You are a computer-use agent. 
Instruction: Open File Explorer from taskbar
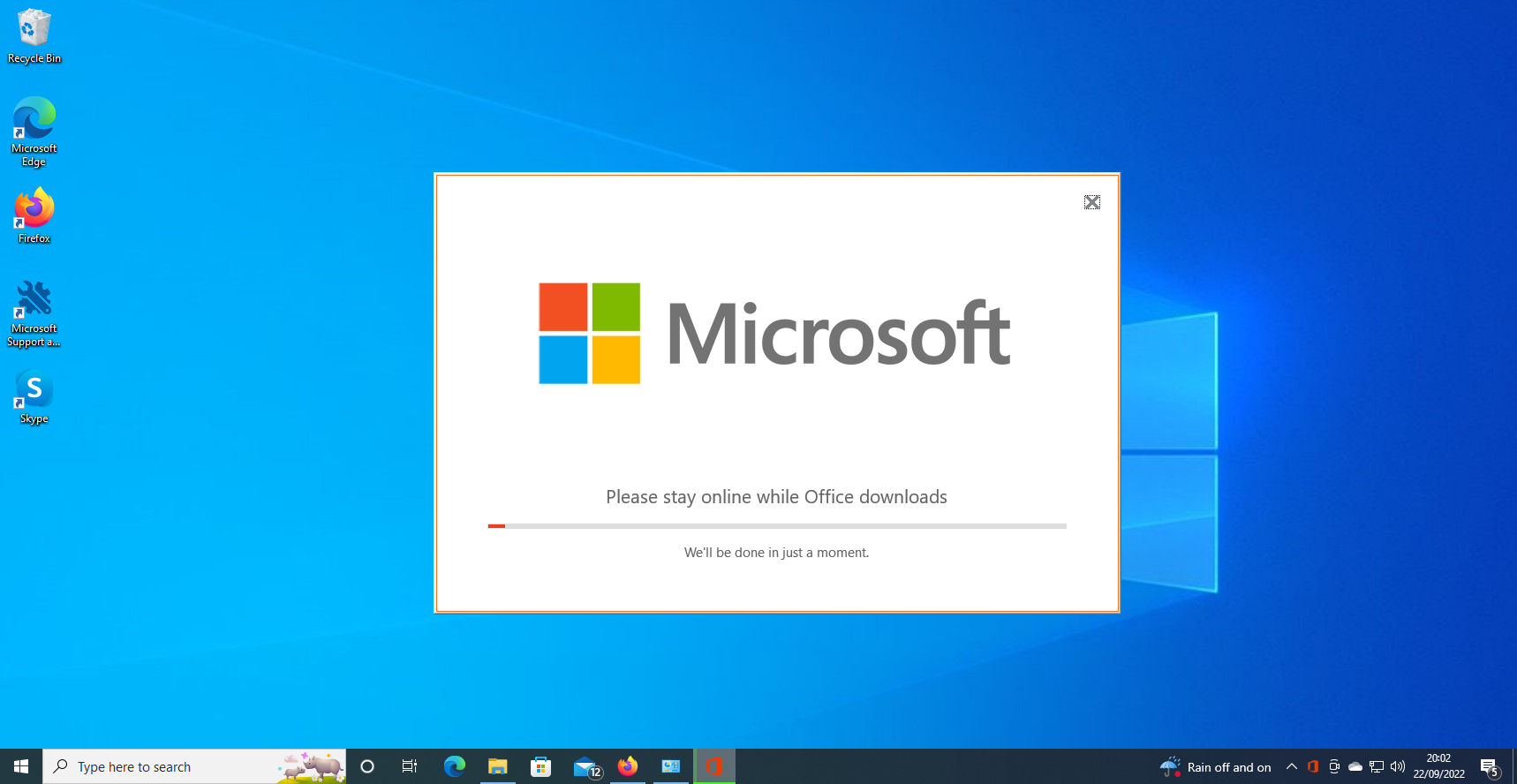[x=498, y=766]
